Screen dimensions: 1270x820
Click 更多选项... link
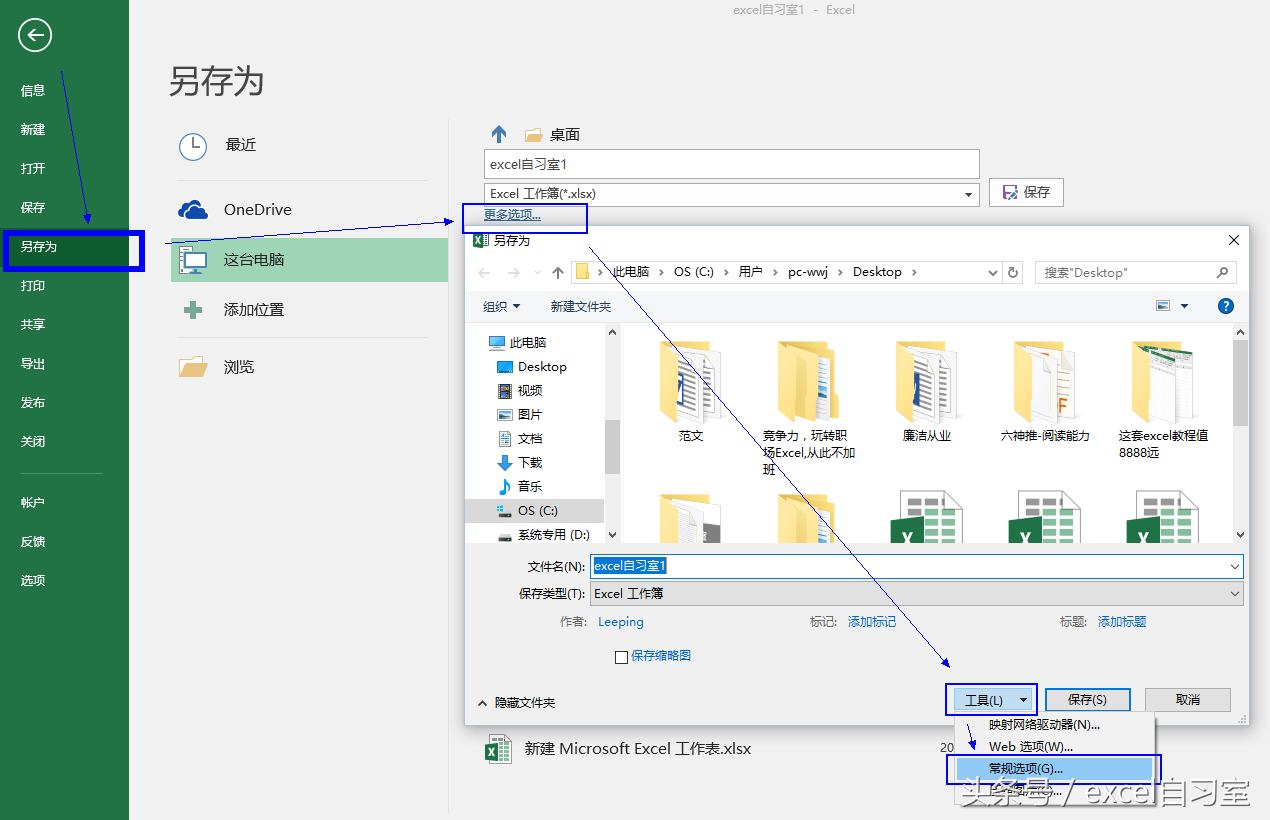[512, 215]
